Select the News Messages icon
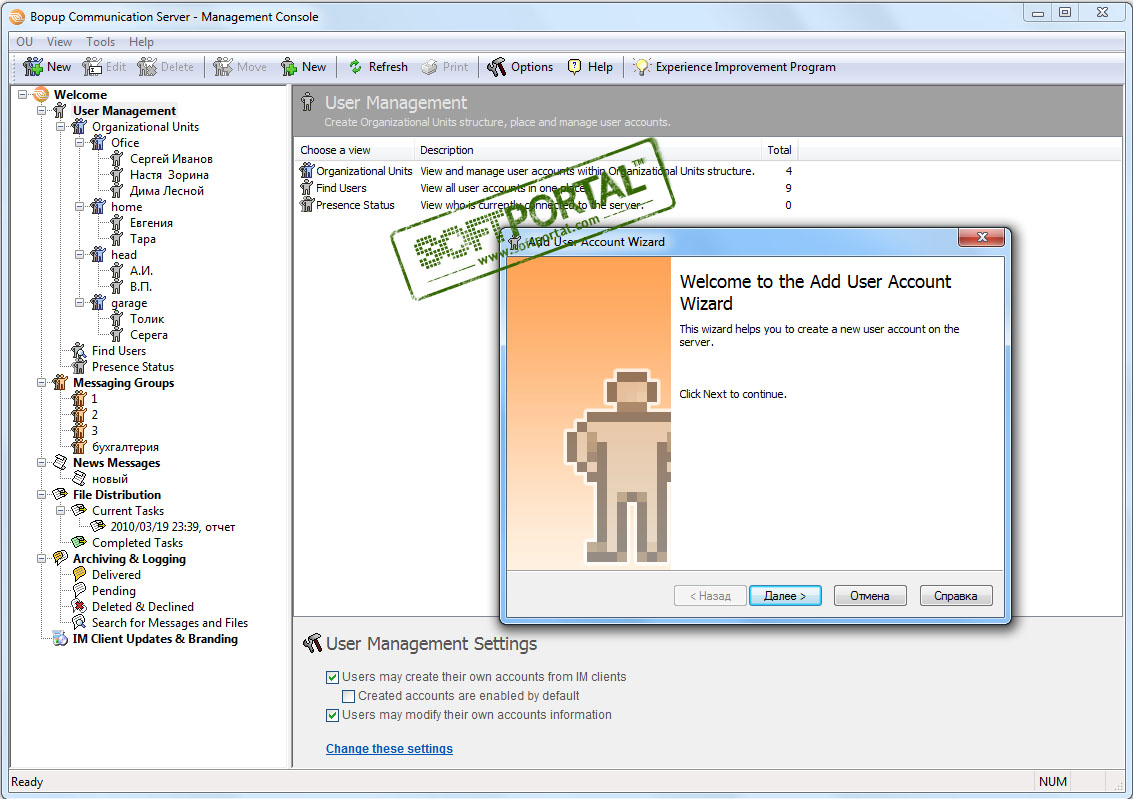 coord(60,463)
